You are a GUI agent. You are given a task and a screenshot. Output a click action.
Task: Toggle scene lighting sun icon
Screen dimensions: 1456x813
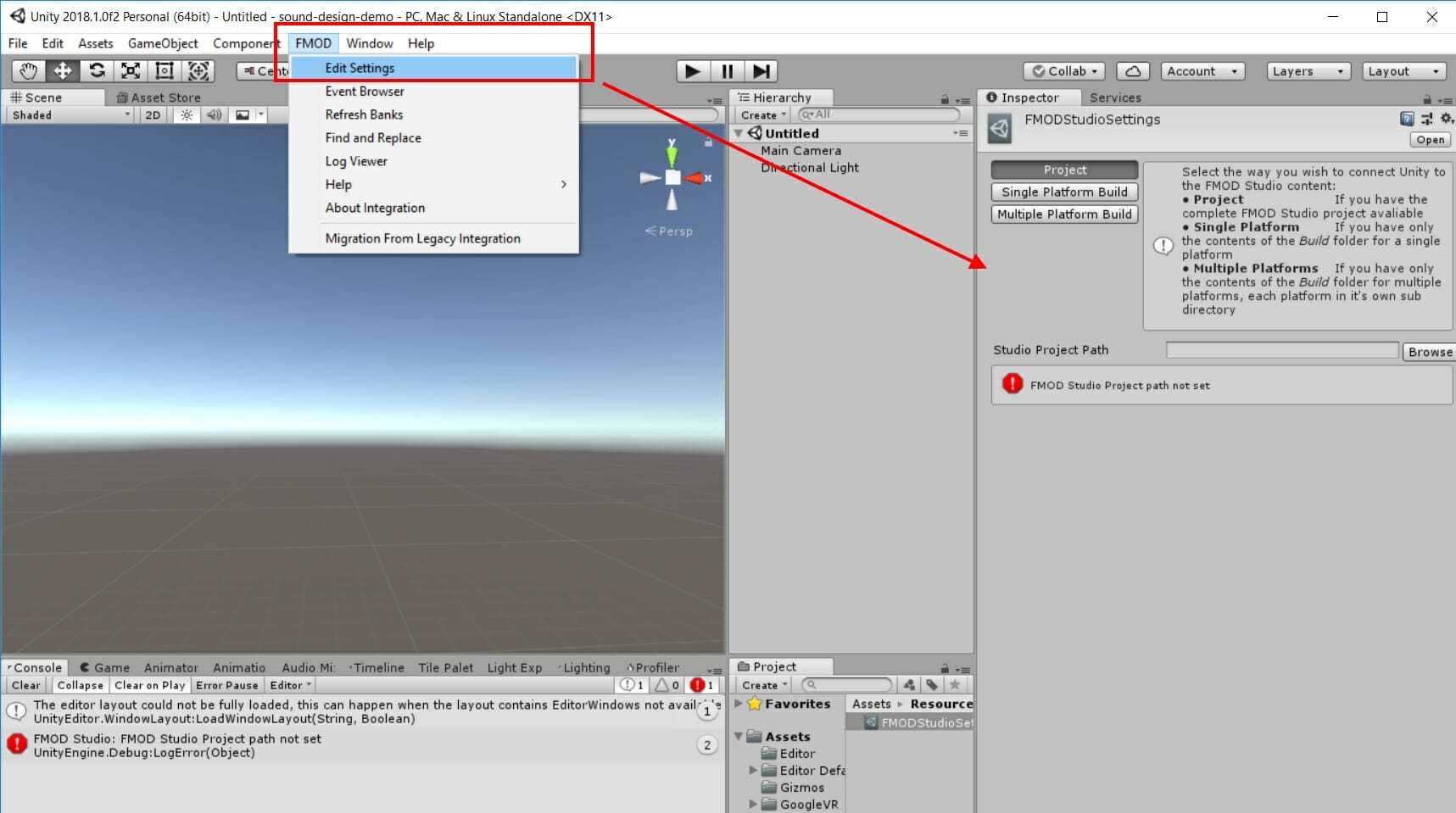pyautogui.click(x=187, y=115)
